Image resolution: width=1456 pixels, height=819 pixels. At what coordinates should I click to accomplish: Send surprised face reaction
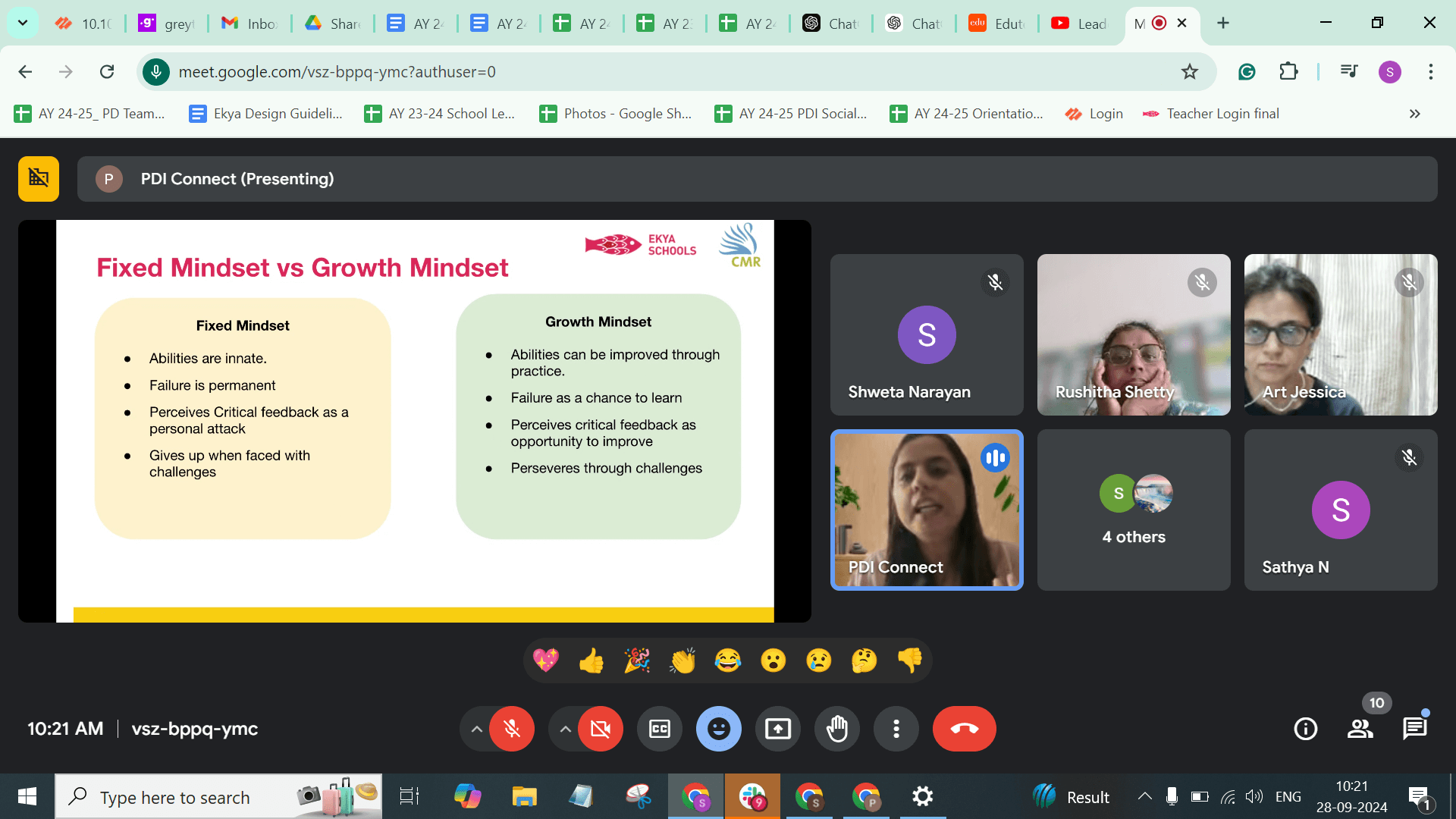coord(773,661)
